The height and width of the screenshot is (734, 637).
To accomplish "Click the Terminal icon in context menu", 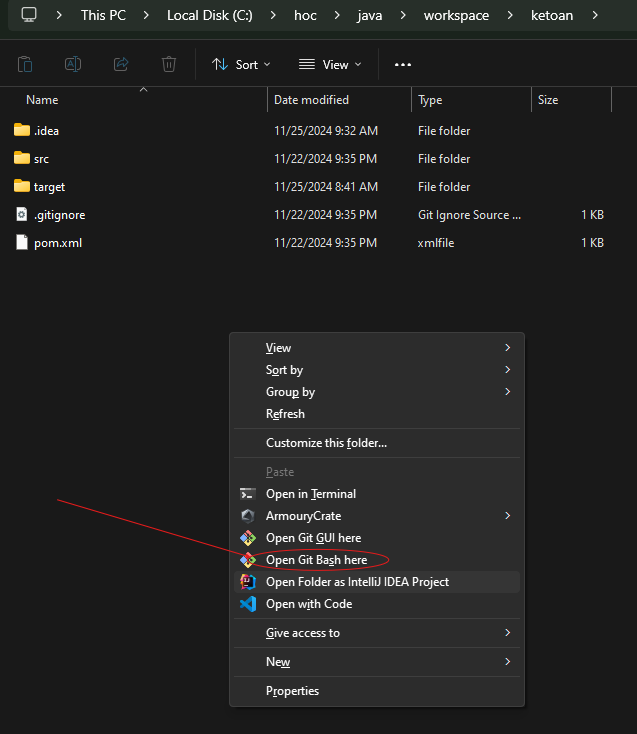I will pos(248,494).
